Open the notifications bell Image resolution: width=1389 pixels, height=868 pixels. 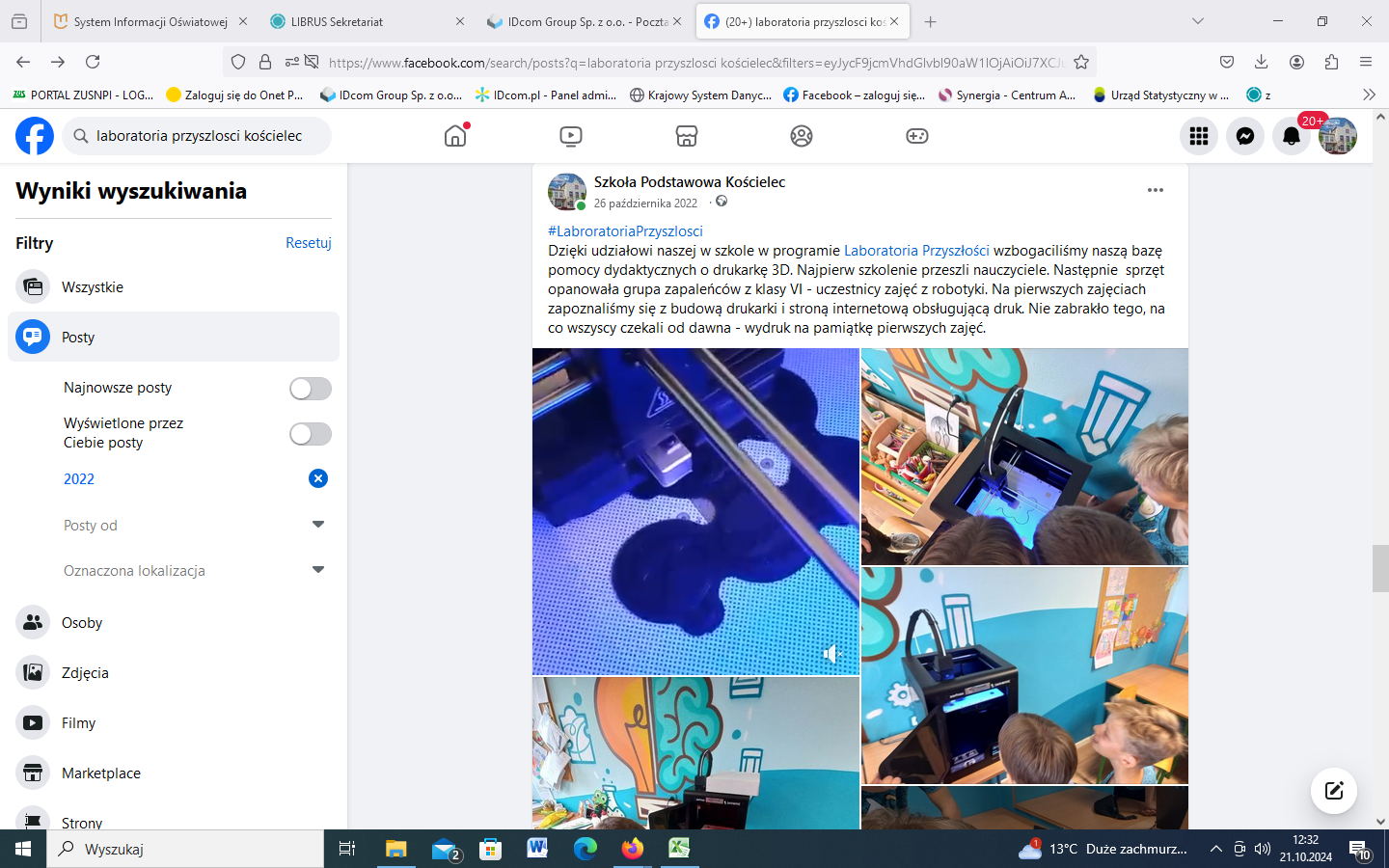click(x=1292, y=136)
